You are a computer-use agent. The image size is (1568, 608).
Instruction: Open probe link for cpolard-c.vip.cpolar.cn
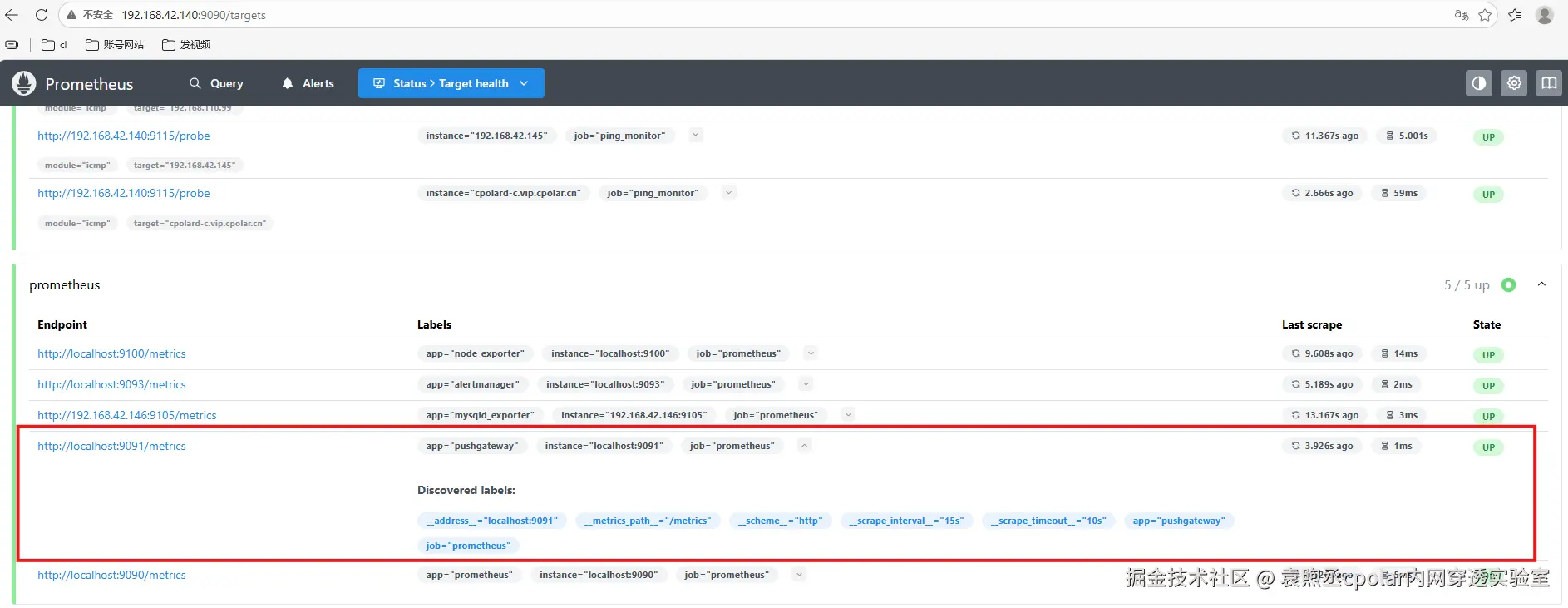(x=124, y=193)
